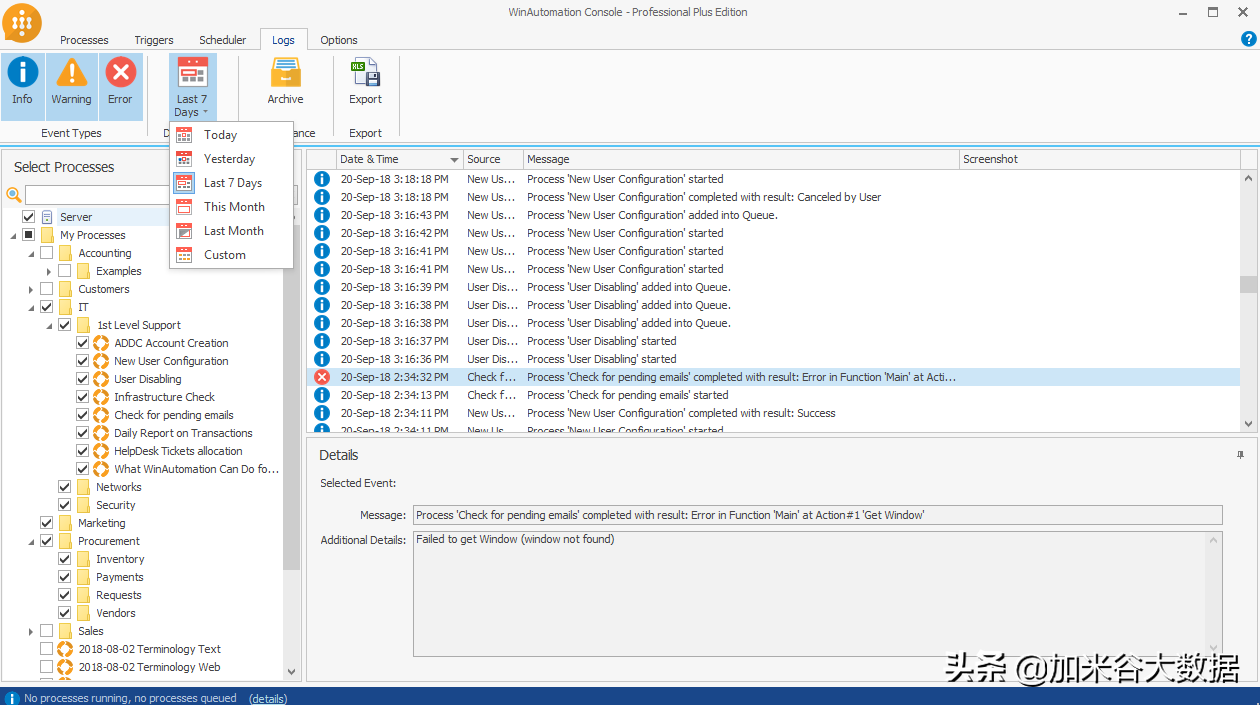The width and height of the screenshot is (1260, 705).
Task: Click the Marketing folder icon
Action: coord(65,523)
